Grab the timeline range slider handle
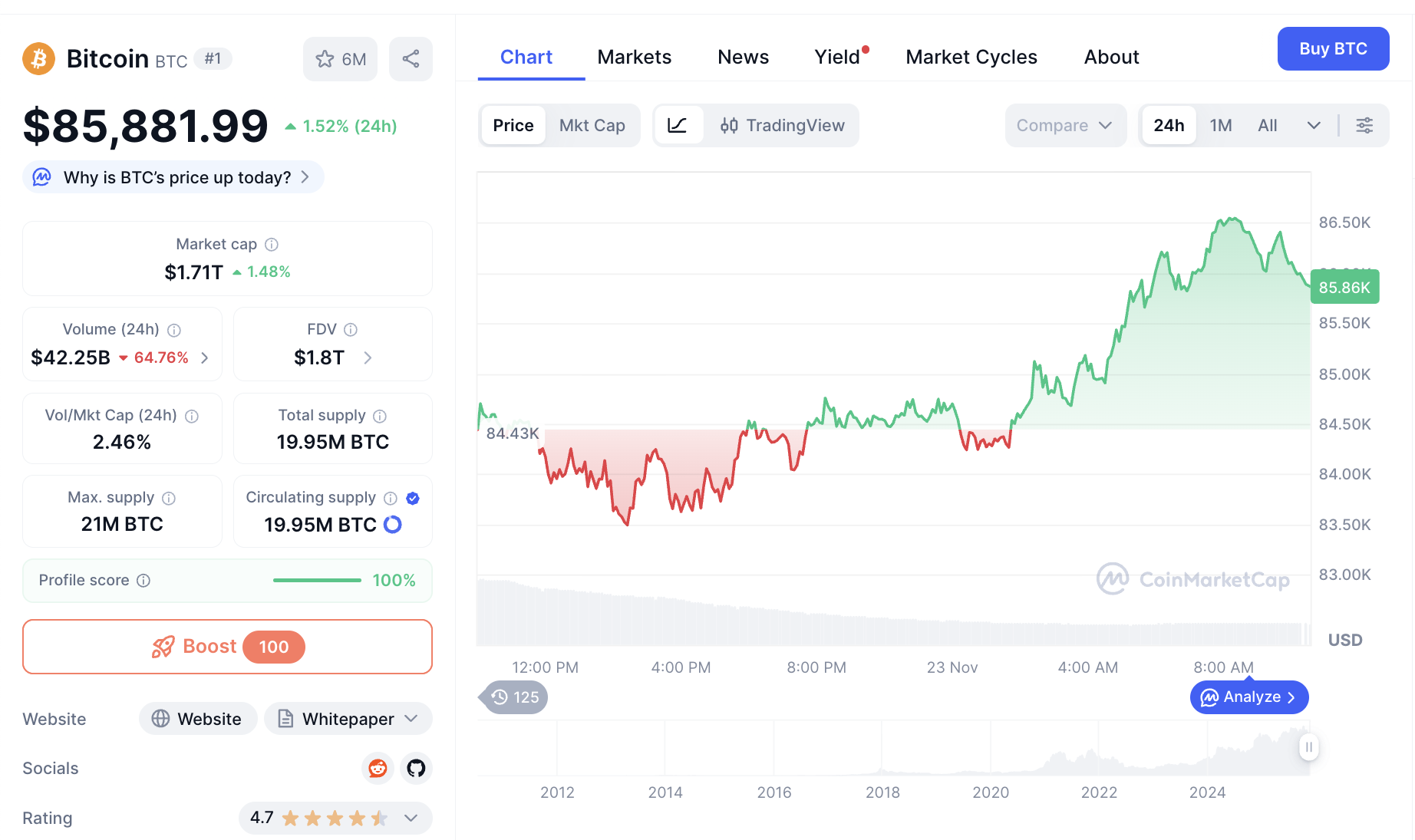The image size is (1415, 840). (1308, 746)
